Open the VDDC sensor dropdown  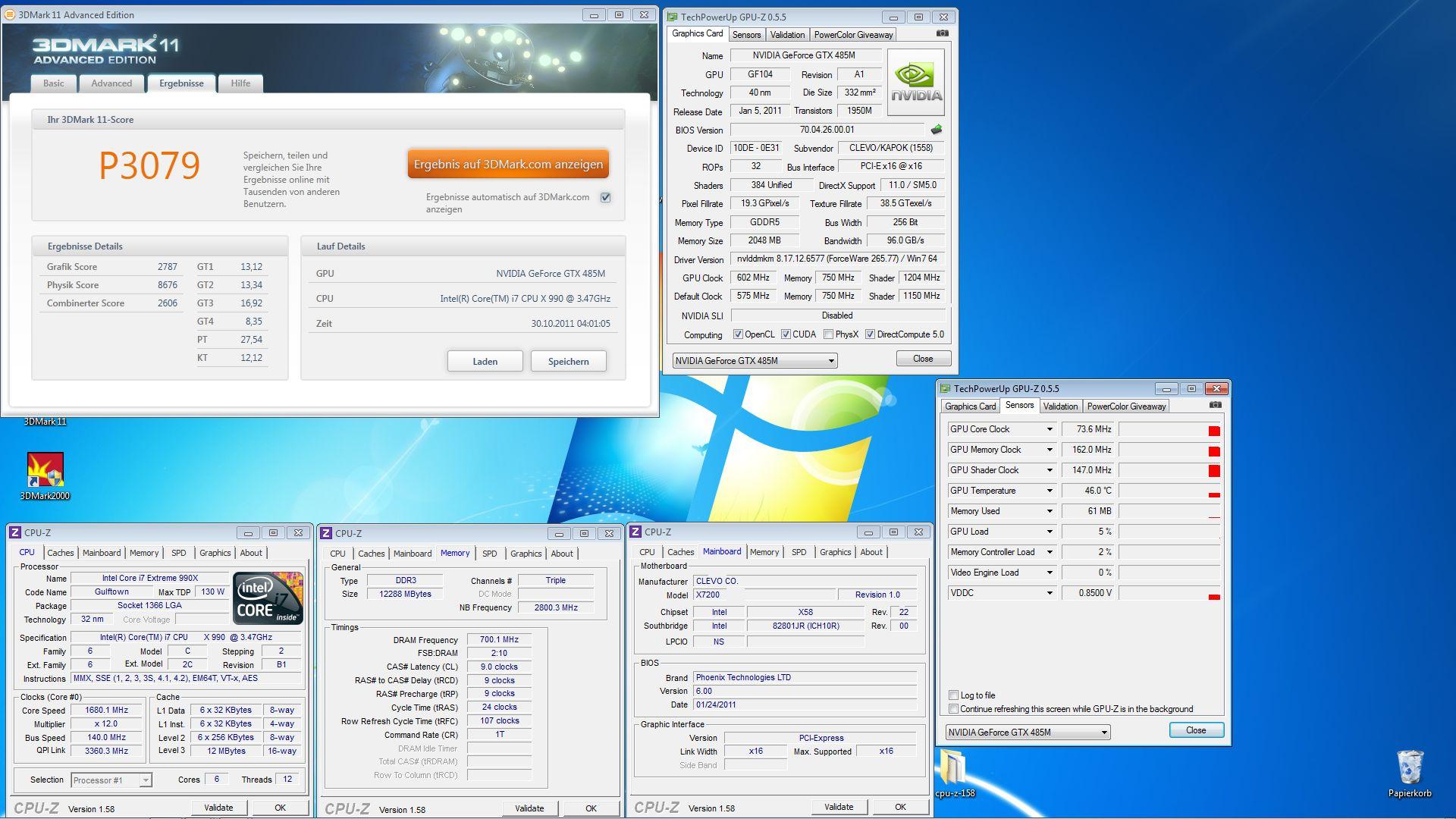point(1050,593)
